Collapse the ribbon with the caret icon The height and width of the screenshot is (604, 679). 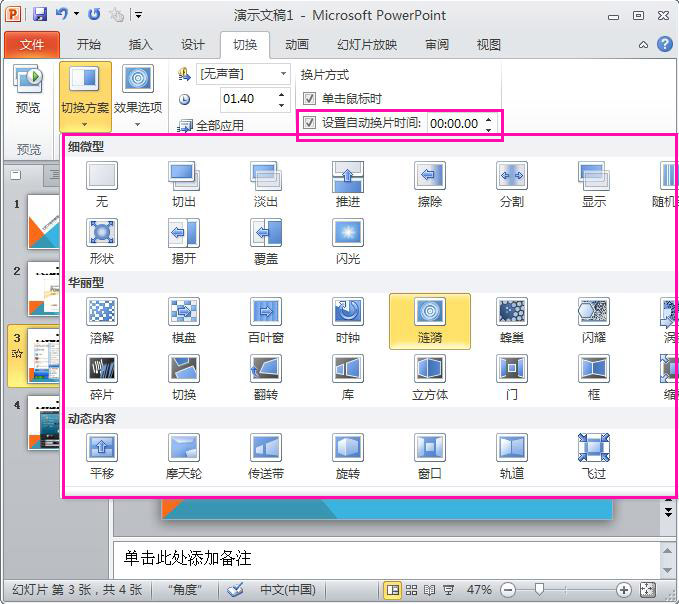[643, 45]
